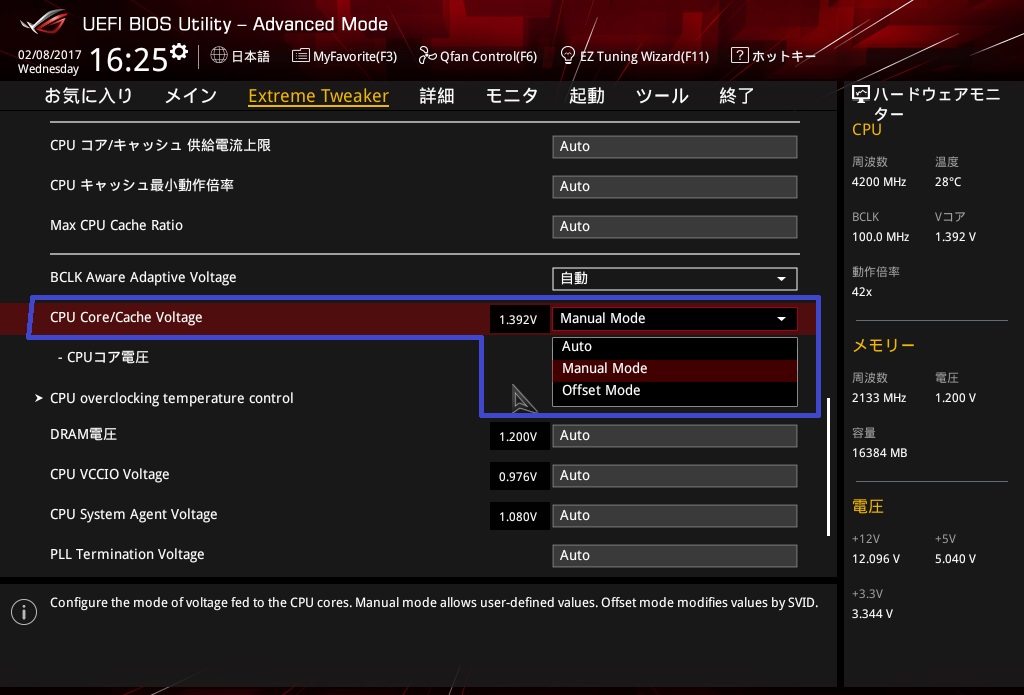This screenshot has width=1024, height=695.
Task: Select the CPU Core/Cache Voltage row label
Action: 126,317
